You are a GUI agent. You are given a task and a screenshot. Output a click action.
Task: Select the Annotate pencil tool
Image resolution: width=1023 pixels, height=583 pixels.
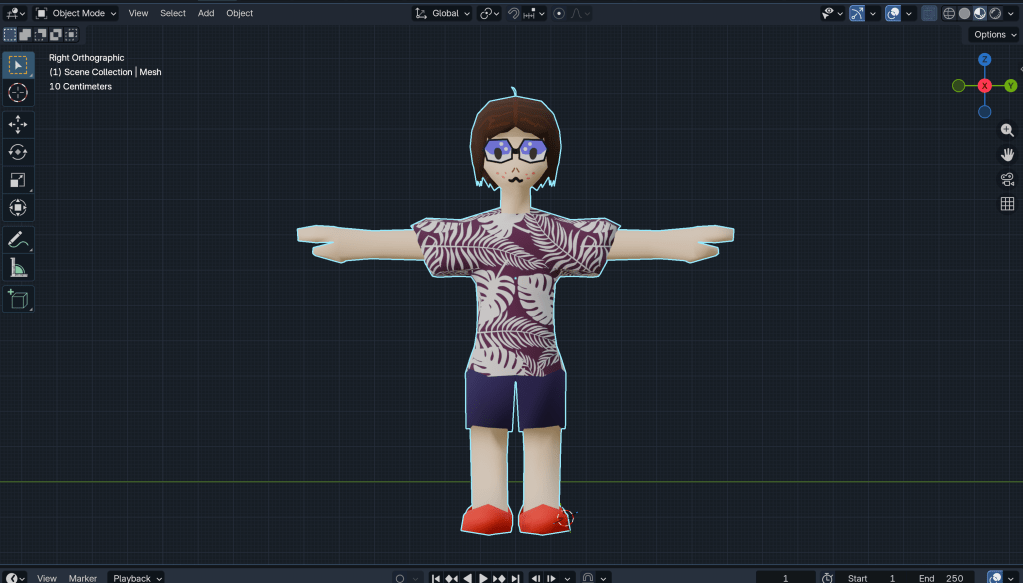click(x=18, y=240)
